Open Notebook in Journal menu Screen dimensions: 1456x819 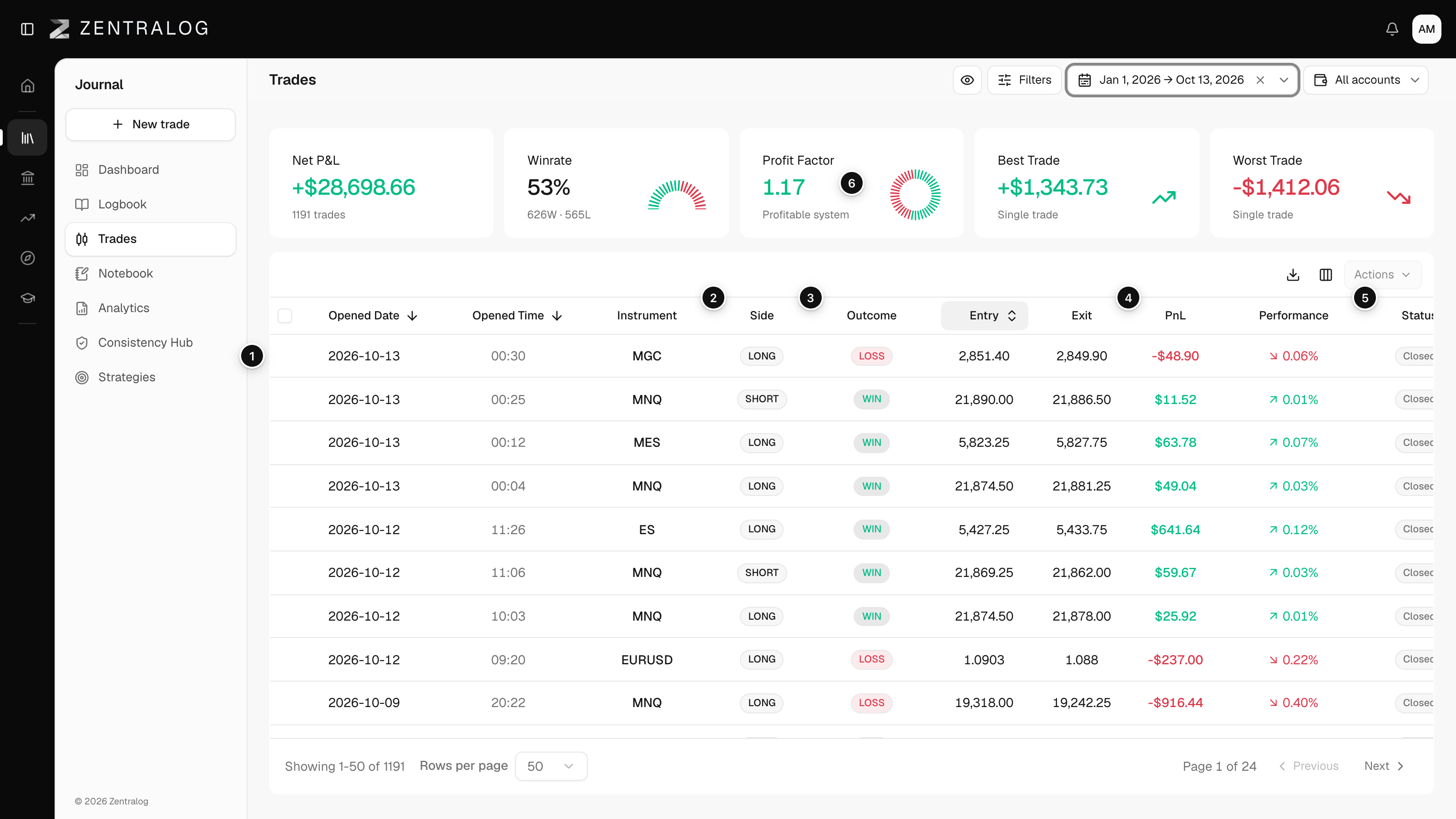click(x=150, y=273)
